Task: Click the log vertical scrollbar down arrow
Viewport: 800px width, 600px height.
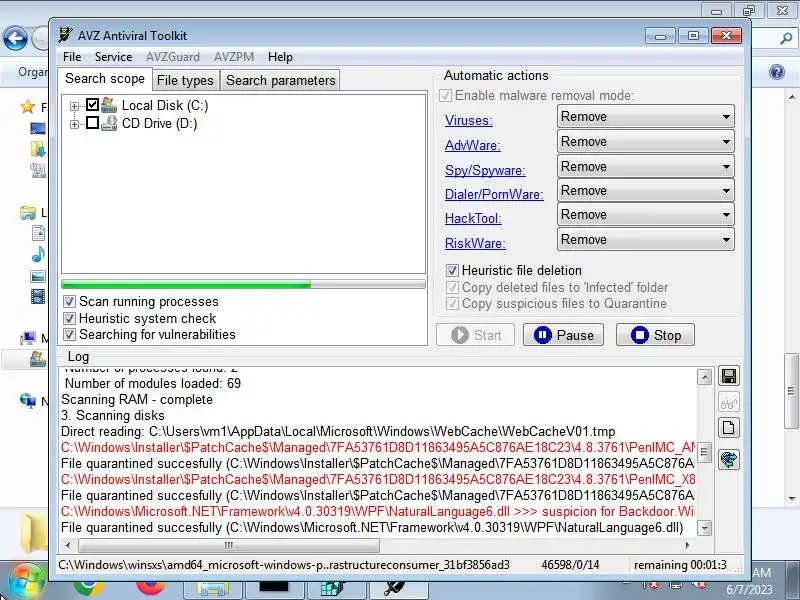Action: point(705,528)
